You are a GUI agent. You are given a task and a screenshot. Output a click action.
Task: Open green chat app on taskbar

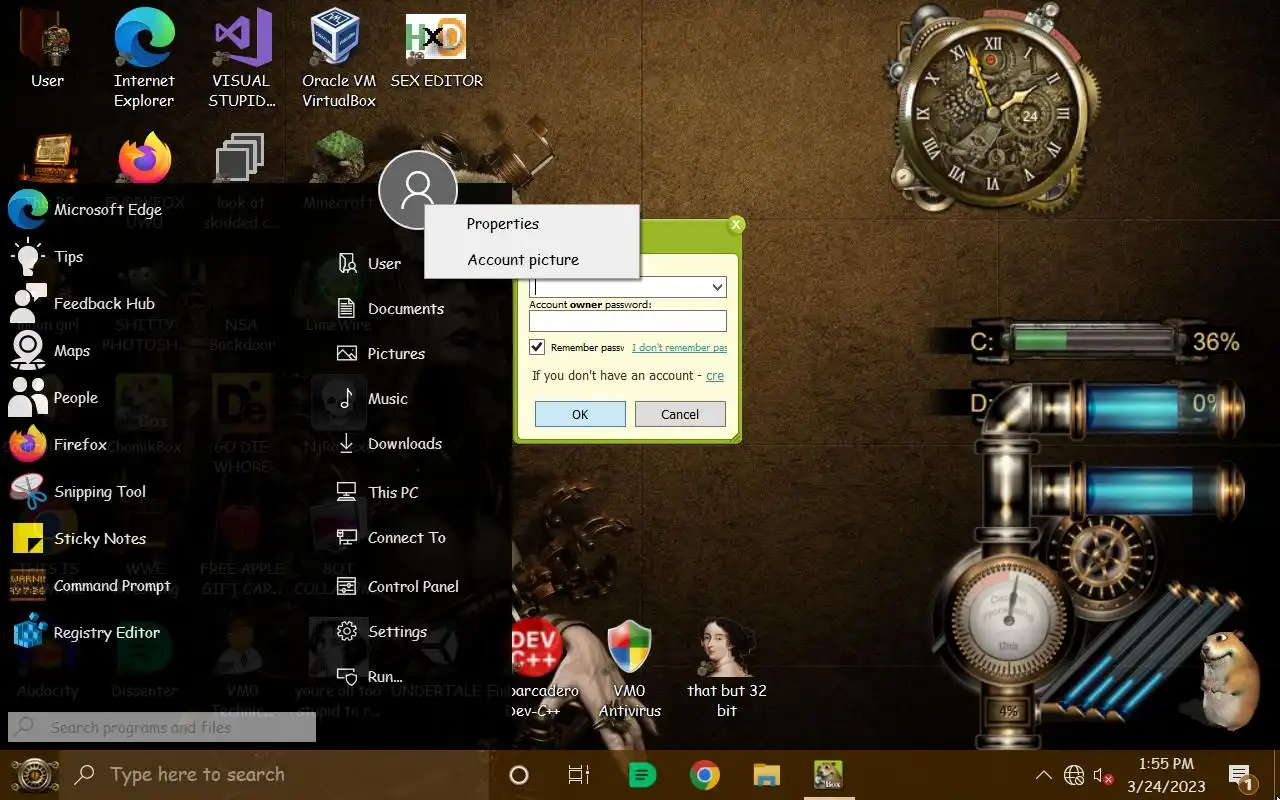click(x=643, y=775)
